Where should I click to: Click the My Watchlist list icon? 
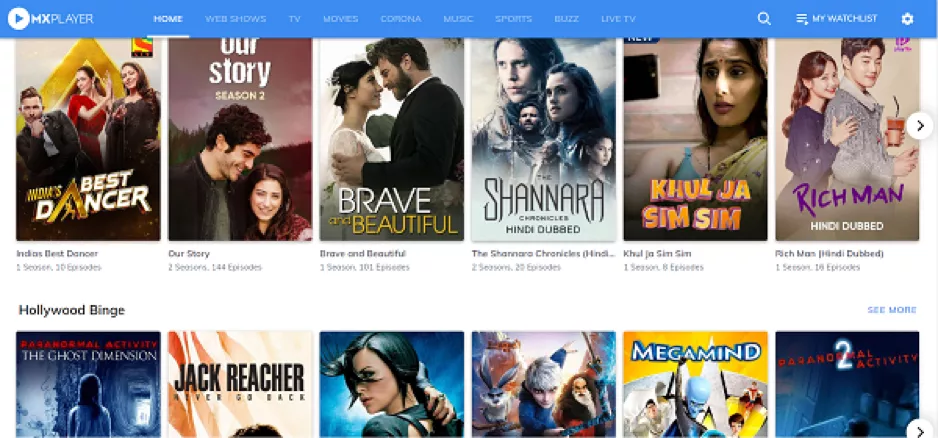coord(801,19)
